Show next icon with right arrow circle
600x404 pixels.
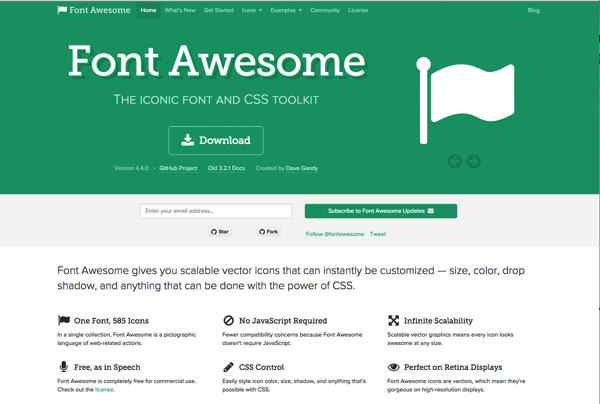click(473, 161)
